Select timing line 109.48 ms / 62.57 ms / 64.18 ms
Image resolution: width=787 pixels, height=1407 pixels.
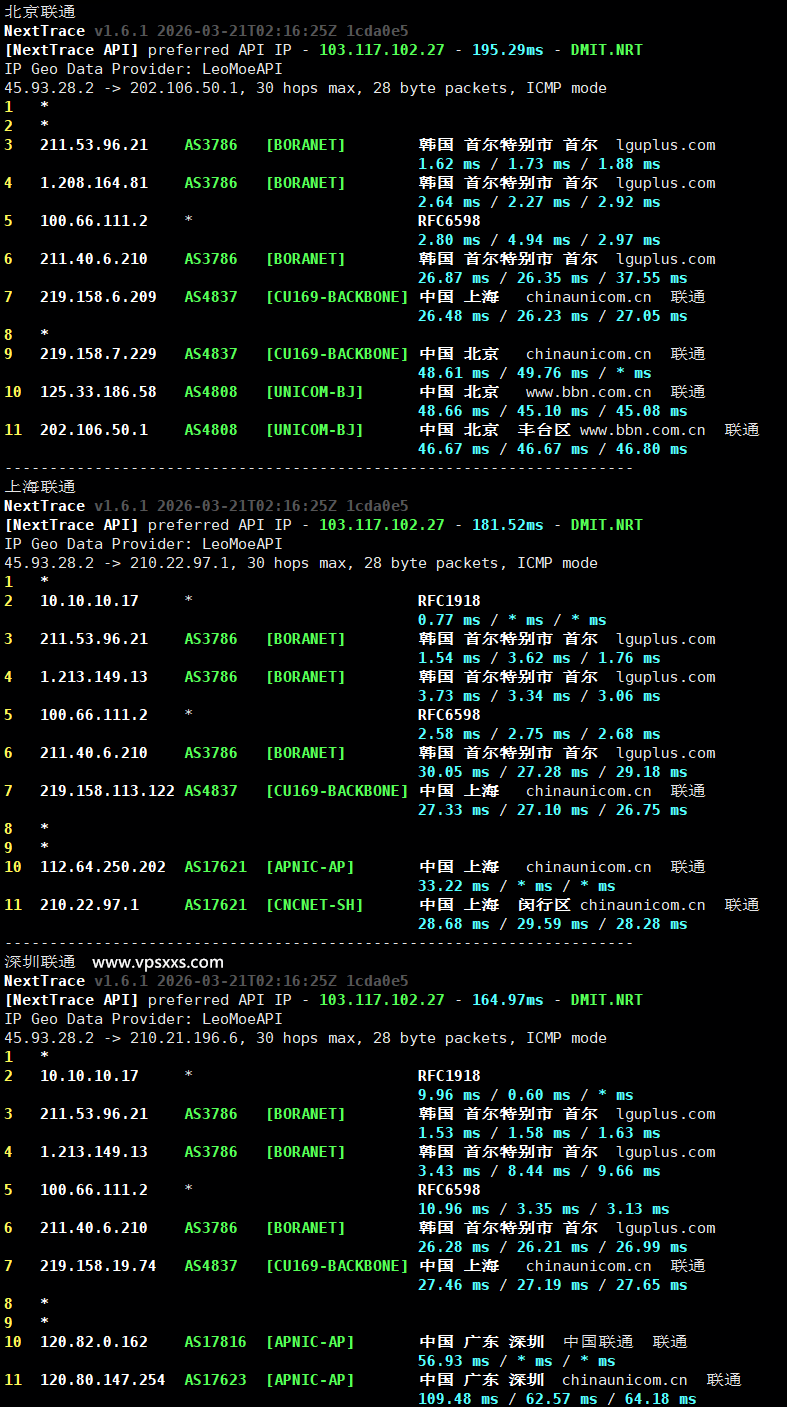pos(557,1399)
